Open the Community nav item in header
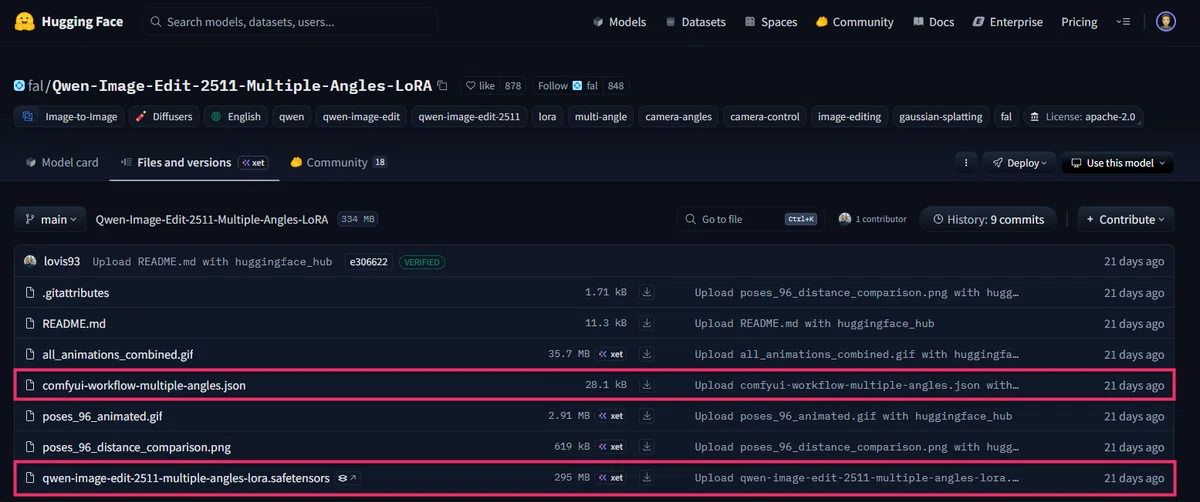 (x=854, y=22)
